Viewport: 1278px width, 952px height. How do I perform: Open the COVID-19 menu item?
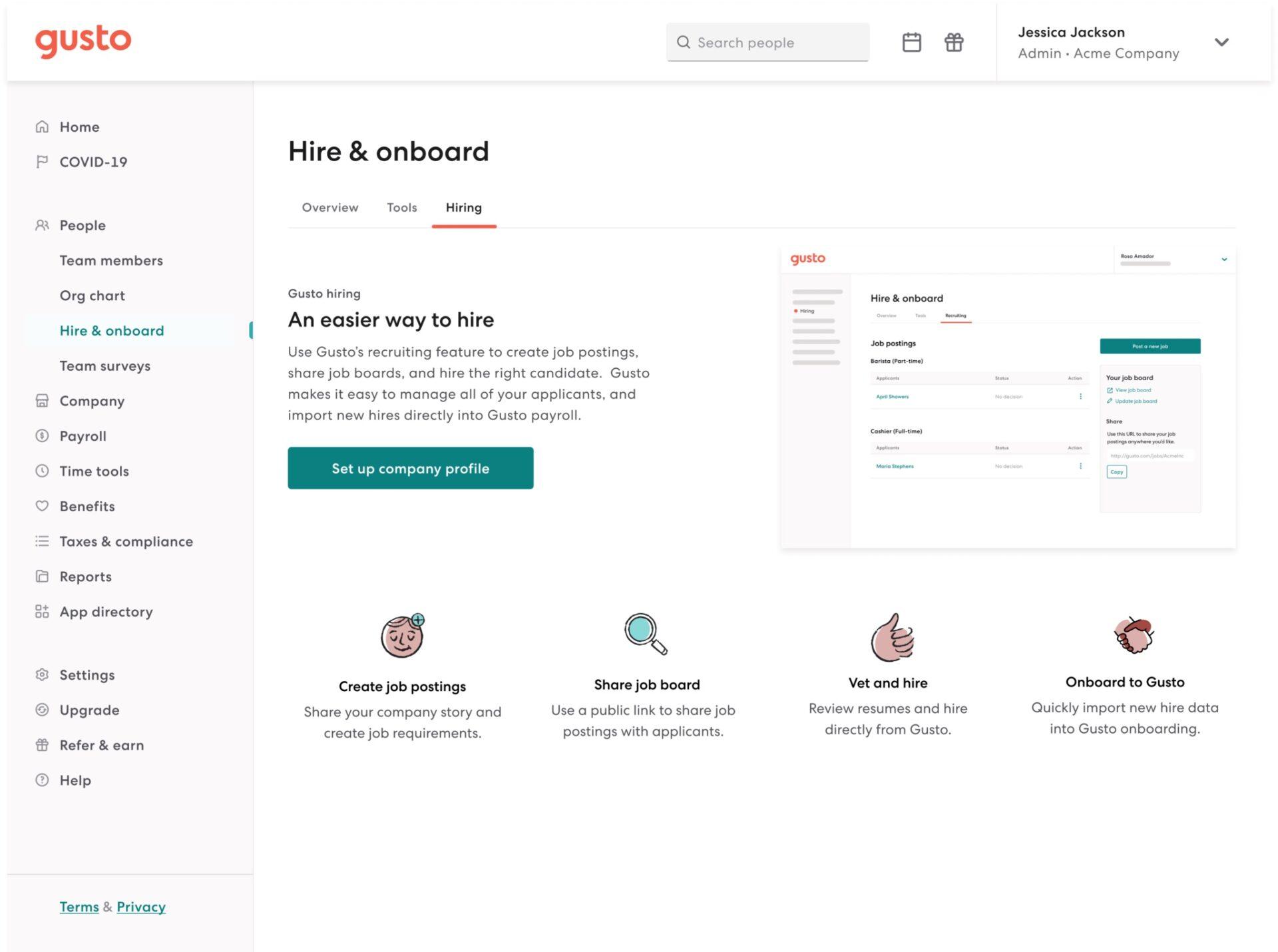(93, 160)
